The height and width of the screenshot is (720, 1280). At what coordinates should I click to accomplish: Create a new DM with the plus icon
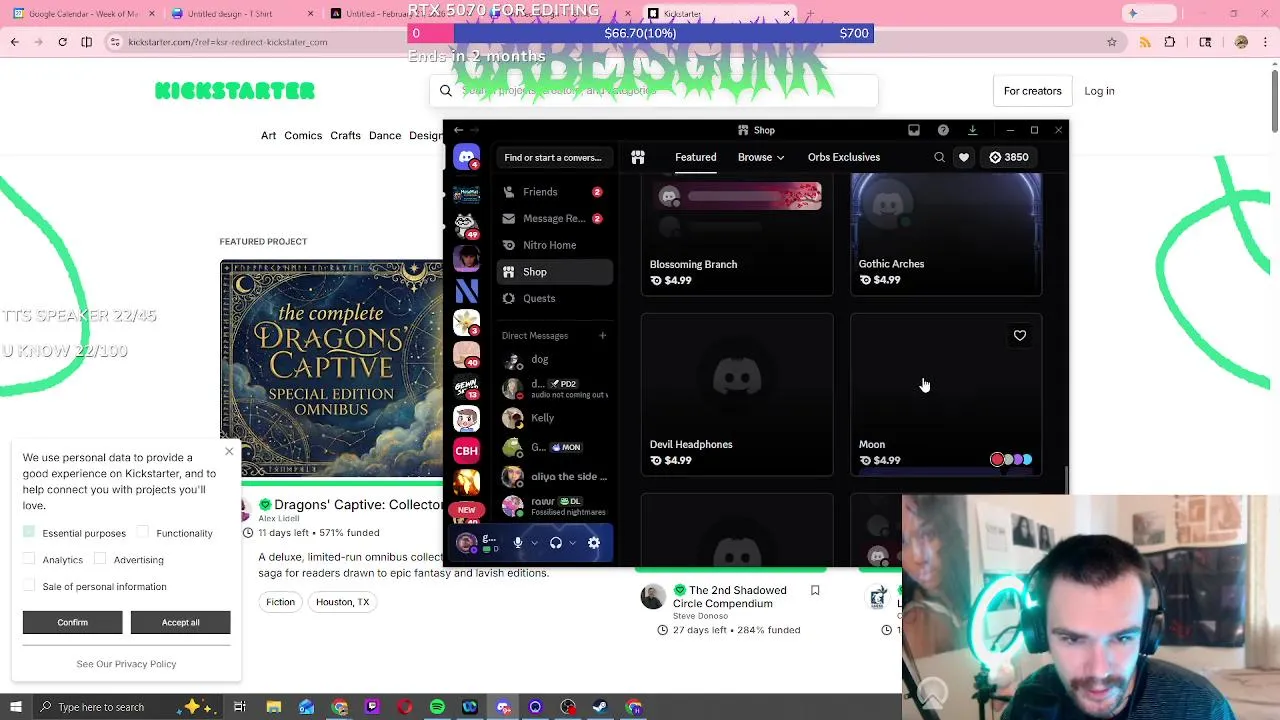point(602,336)
